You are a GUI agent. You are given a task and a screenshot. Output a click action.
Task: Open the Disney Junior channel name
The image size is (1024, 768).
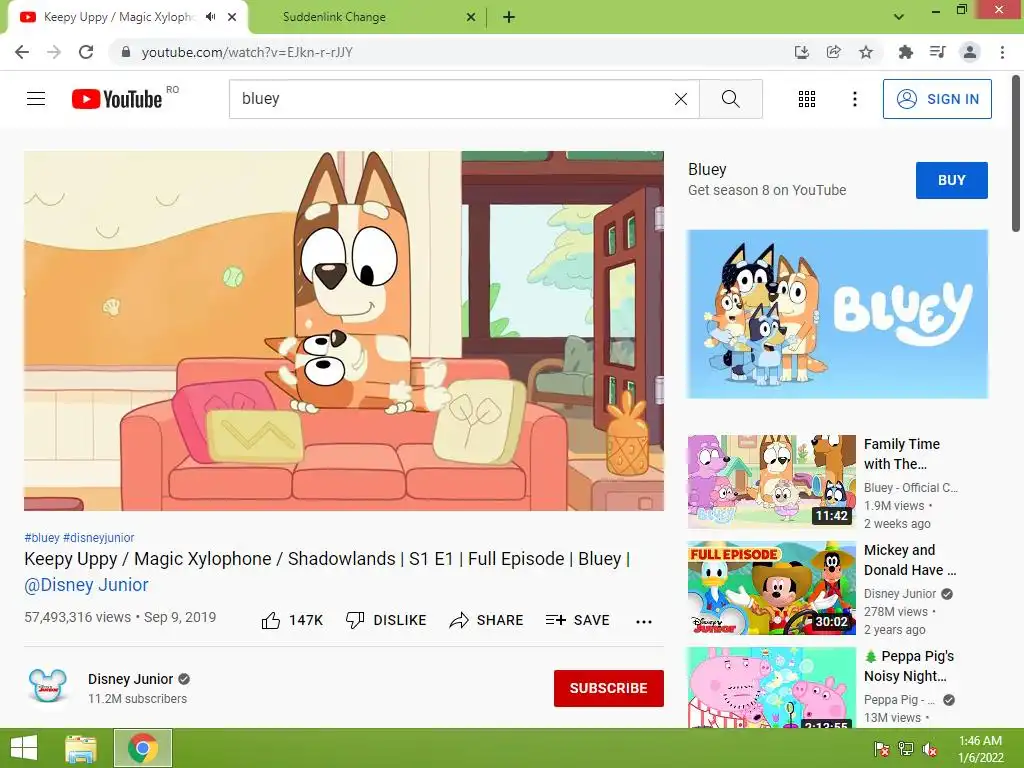pyautogui.click(x=131, y=679)
